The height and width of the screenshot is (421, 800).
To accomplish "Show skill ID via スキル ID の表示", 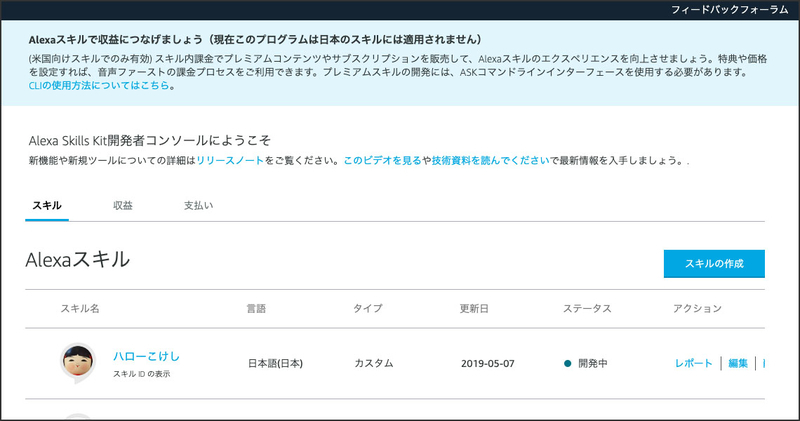I will pos(141,374).
